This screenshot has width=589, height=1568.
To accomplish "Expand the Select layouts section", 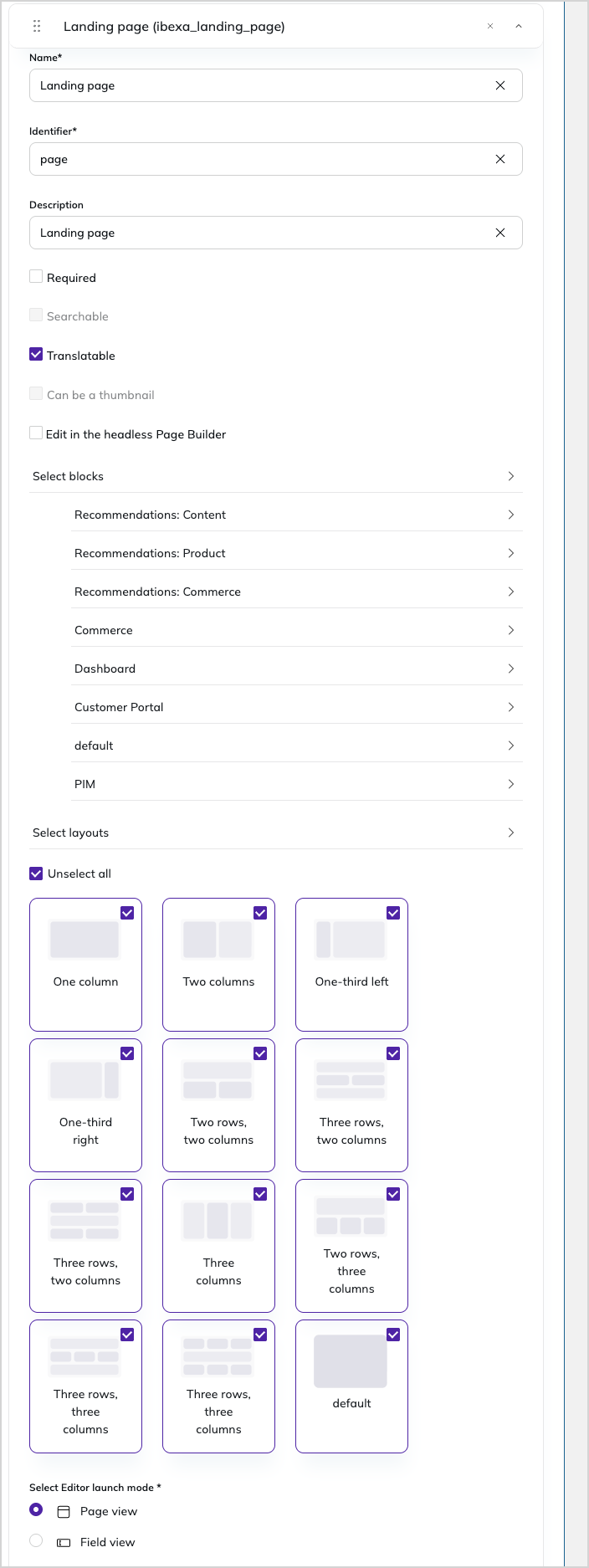I will (276, 833).
